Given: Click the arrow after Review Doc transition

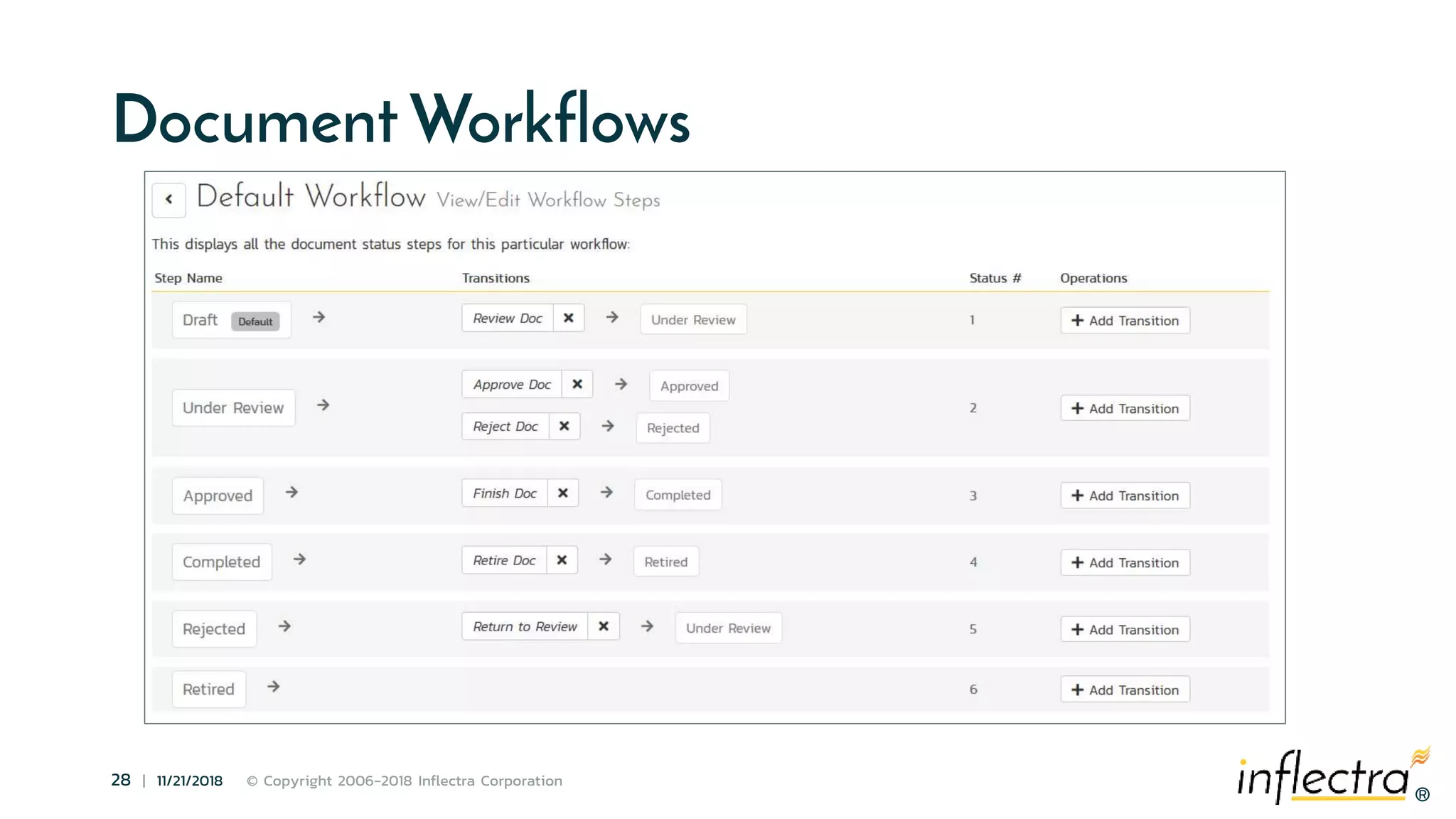Looking at the screenshot, I should pyautogui.click(x=612, y=317).
